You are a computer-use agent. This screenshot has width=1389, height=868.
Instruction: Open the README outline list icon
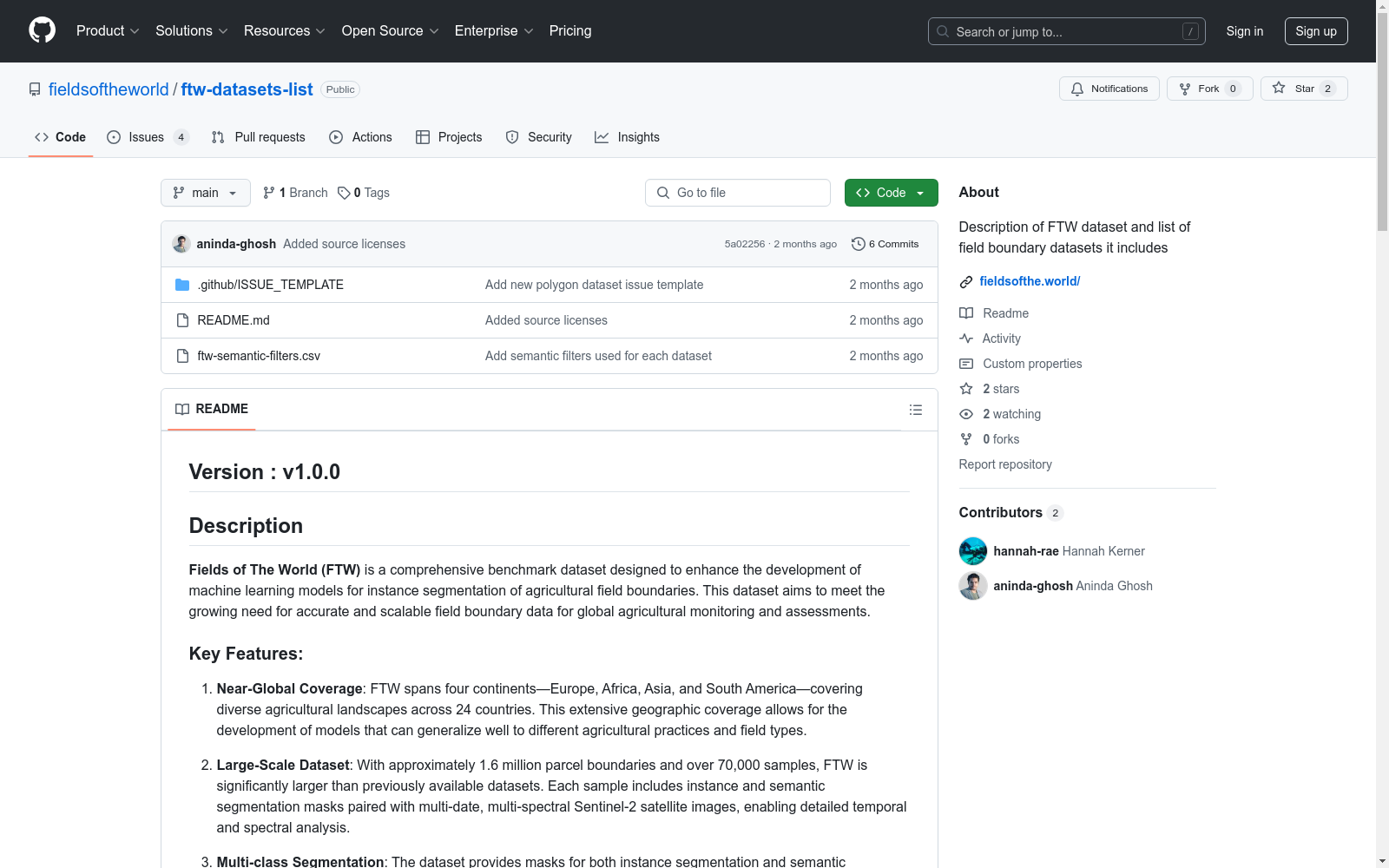916,410
